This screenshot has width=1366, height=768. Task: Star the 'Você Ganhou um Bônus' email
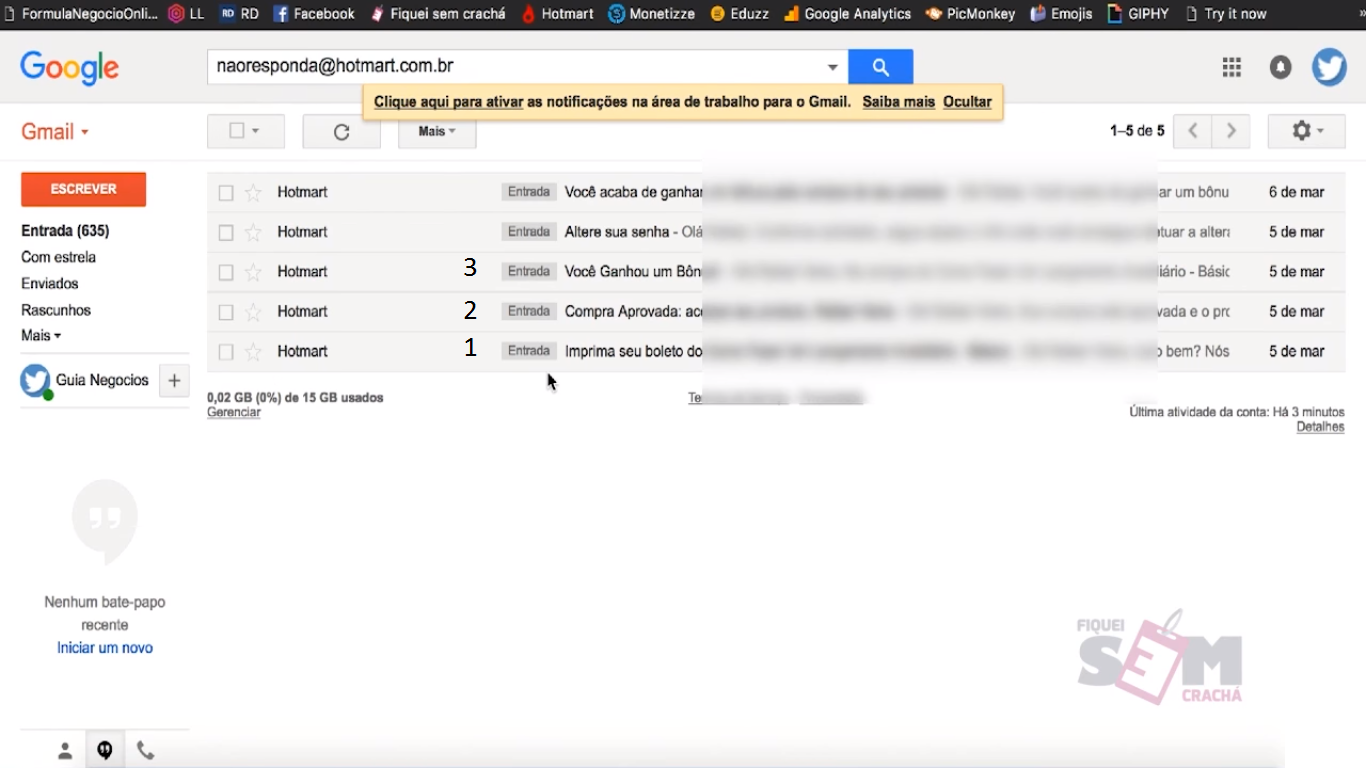click(x=253, y=272)
